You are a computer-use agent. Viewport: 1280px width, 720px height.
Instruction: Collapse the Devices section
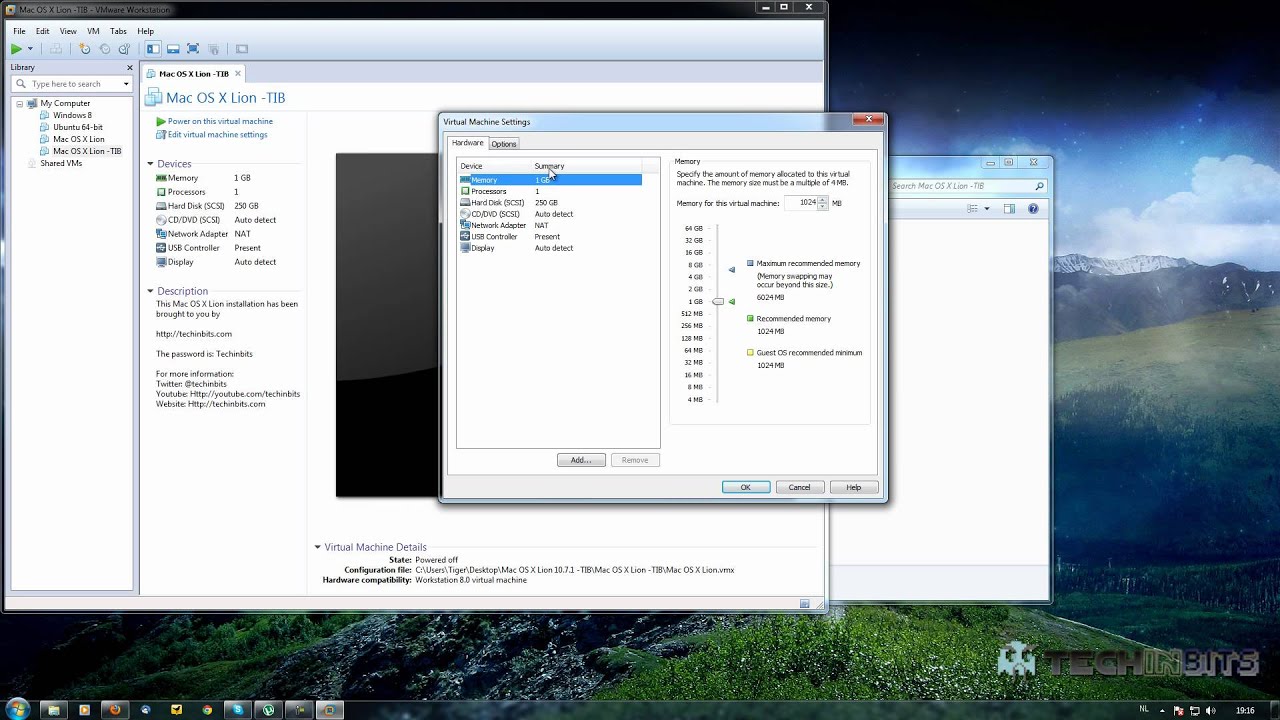[x=150, y=164]
